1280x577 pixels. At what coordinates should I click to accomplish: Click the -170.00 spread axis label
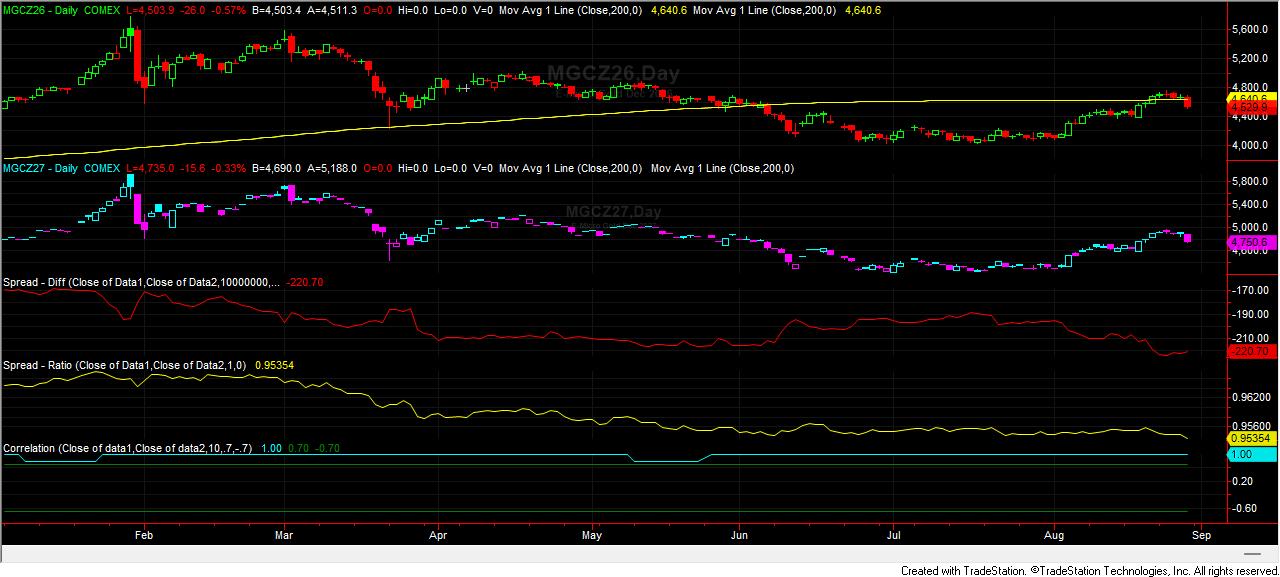[x=1251, y=291]
